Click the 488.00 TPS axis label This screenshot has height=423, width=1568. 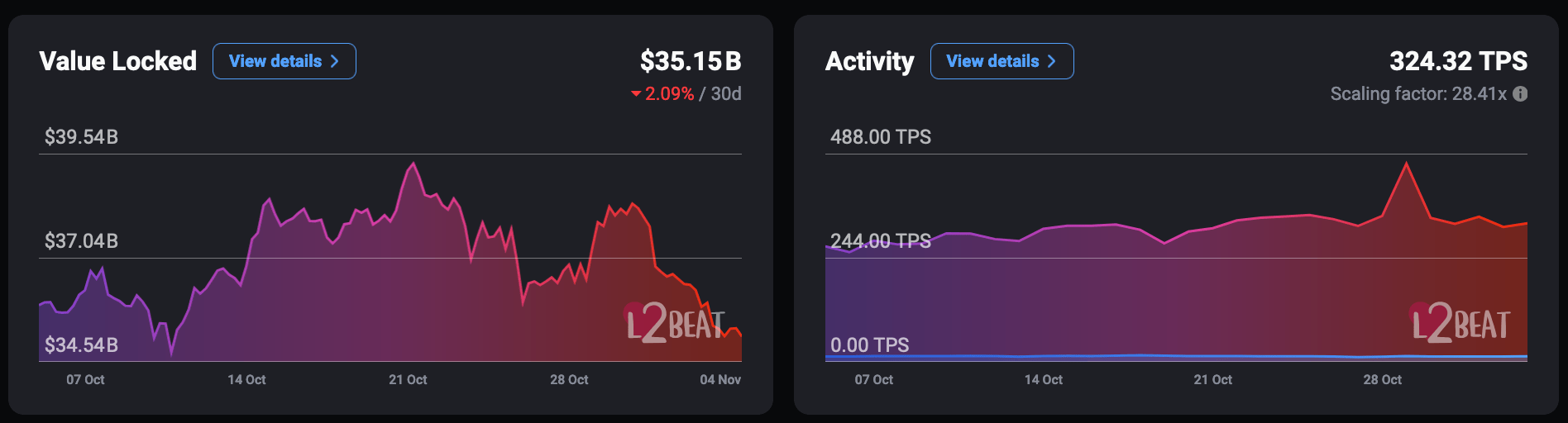coord(881,137)
